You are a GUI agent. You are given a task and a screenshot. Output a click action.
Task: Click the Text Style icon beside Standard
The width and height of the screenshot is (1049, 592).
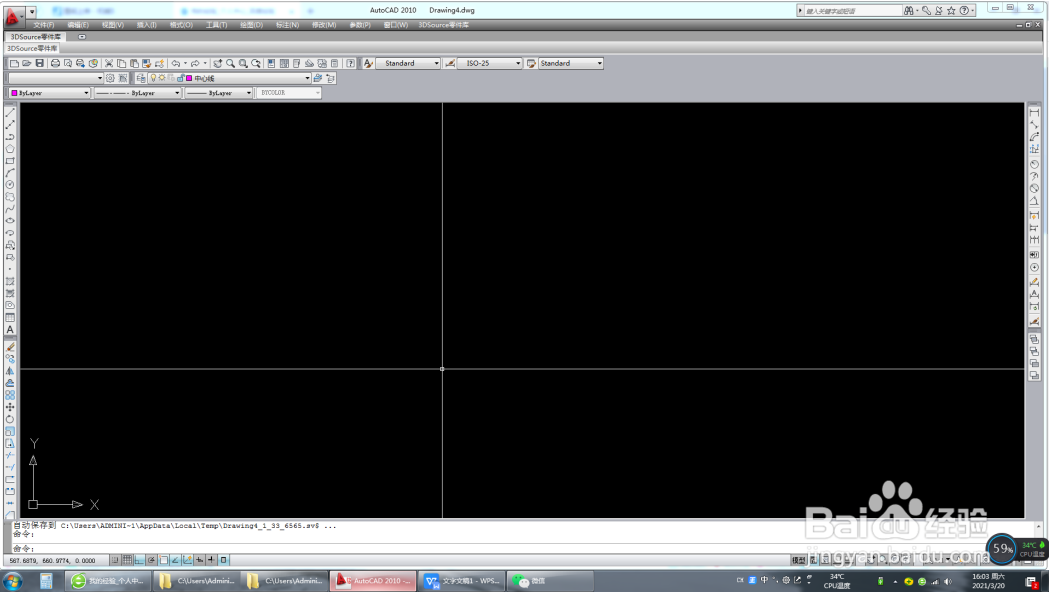coord(368,64)
